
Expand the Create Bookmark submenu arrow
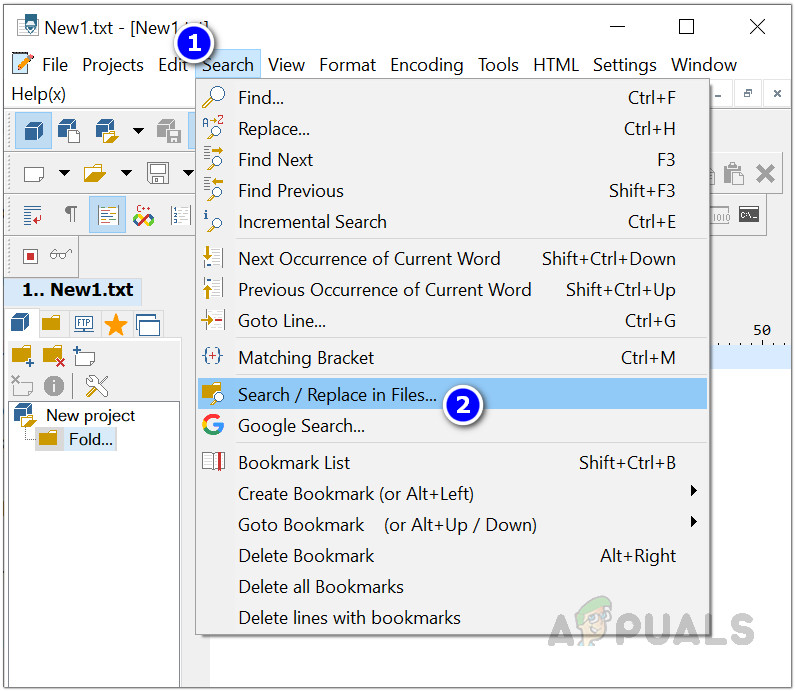tap(693, 491)
